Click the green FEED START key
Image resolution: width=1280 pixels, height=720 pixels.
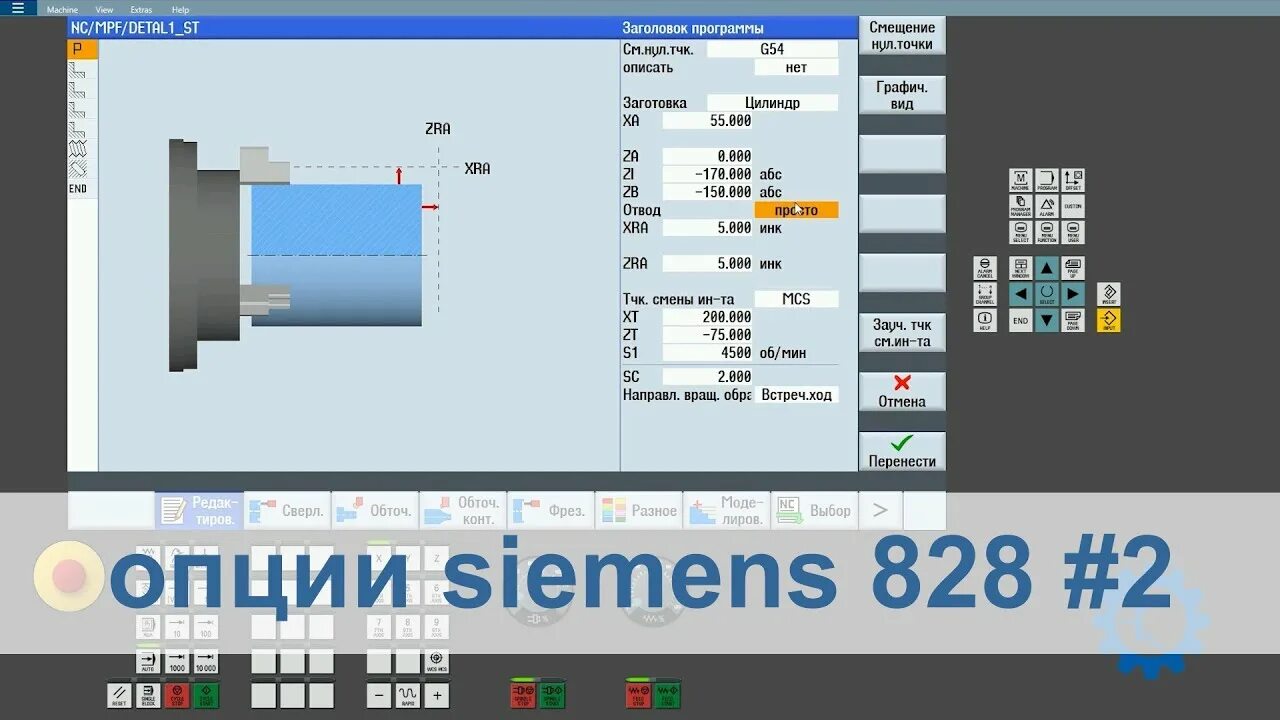(x=667, y=693)
